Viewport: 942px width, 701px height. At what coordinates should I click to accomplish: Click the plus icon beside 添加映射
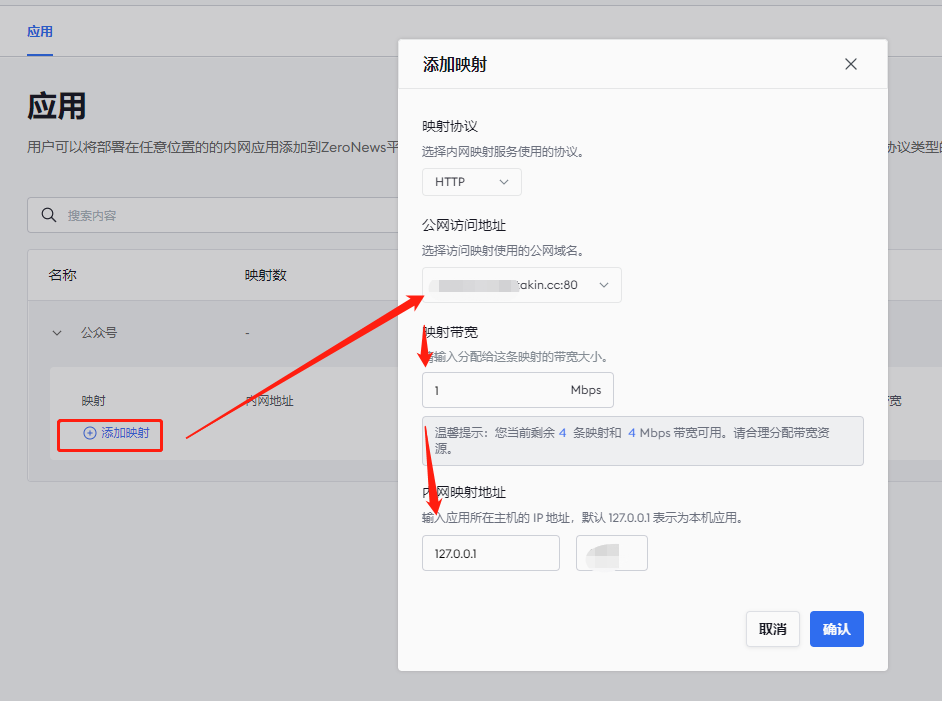pyautogui.click(x=90, y=433)
